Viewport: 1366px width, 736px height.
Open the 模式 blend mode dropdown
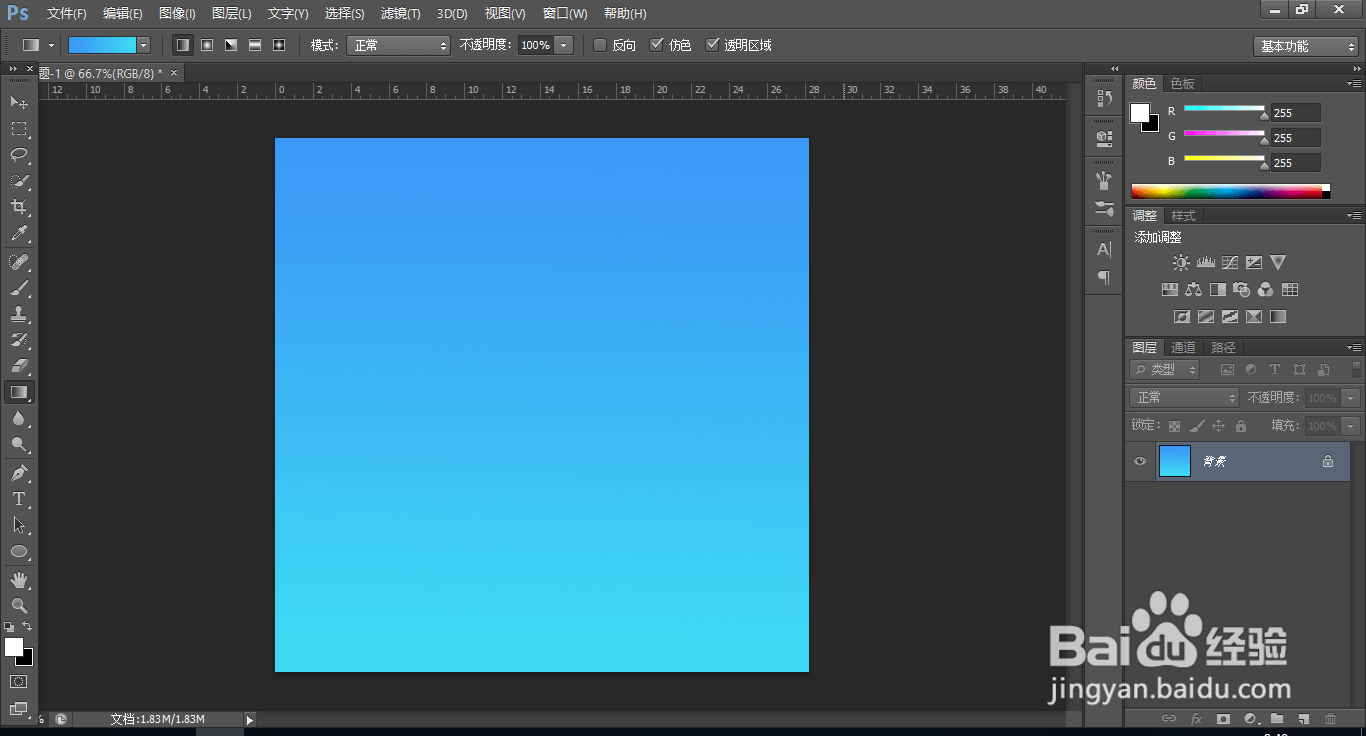398,45
